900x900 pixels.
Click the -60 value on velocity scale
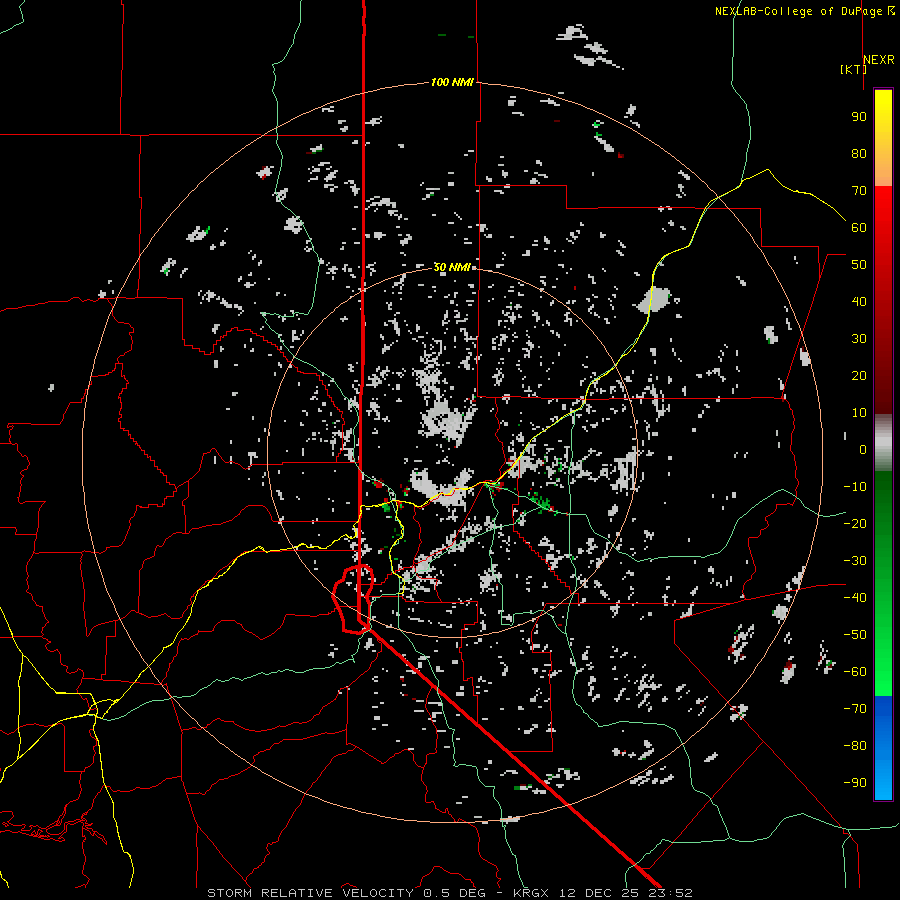coord(855,672)
